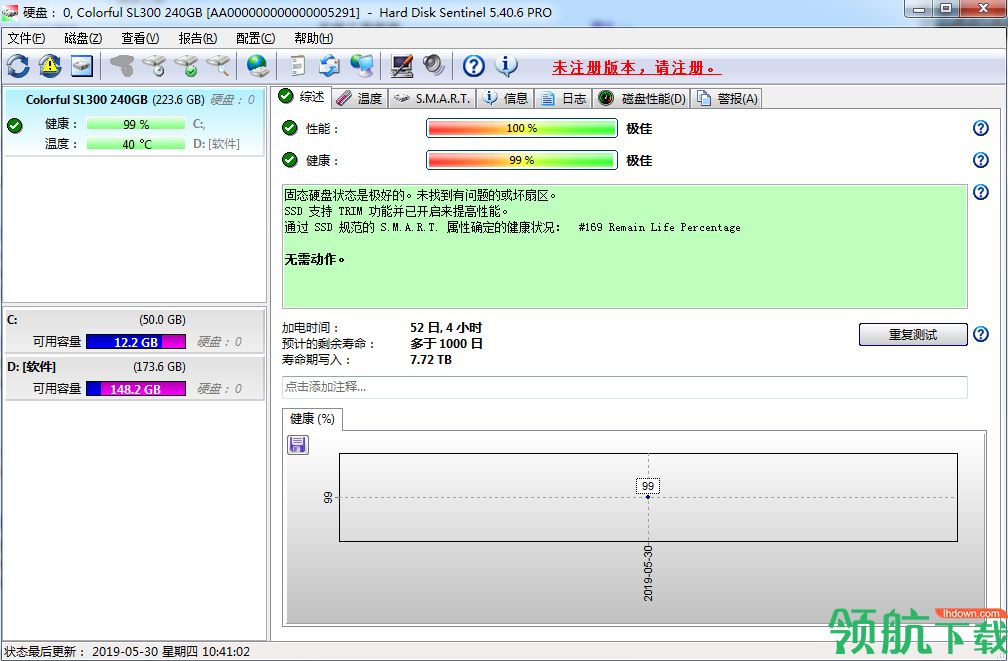Click green check icon in left disk panel
The height and width of the screenshot is (661, 1008).
(15, 125)
